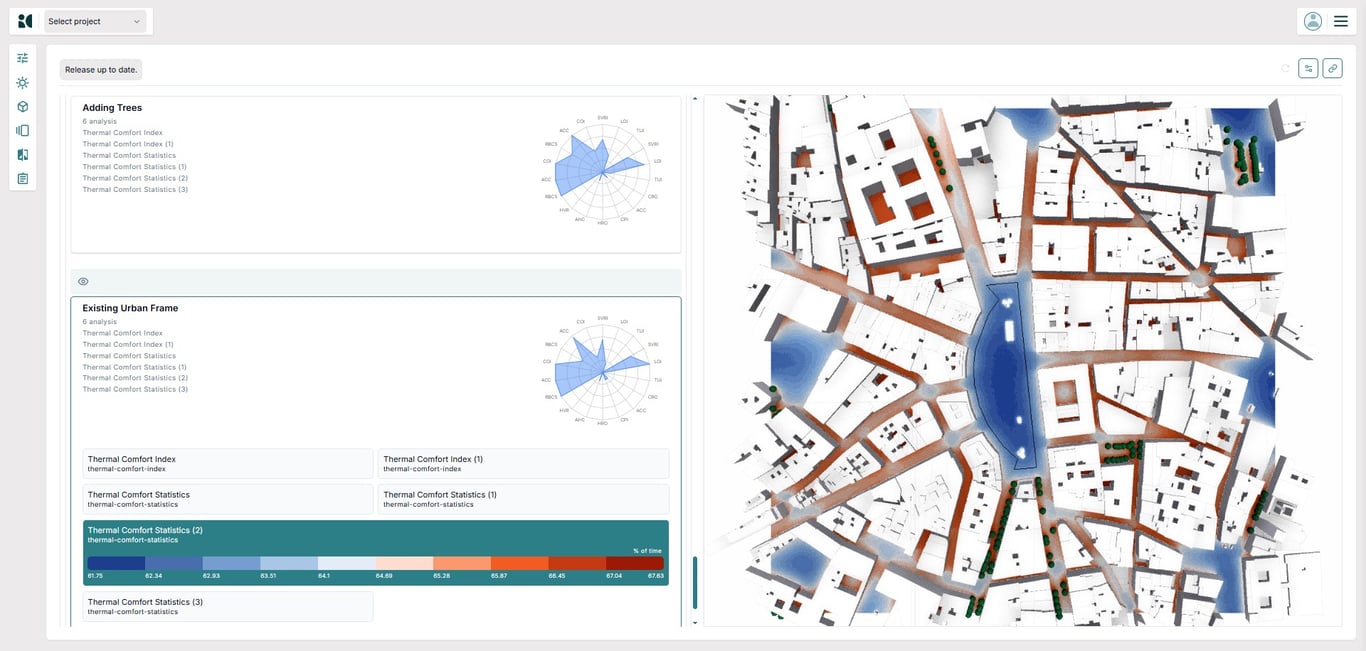Click the link icon button above map
This screenshot has height=651, width=1366.
tap(1332, 68)
